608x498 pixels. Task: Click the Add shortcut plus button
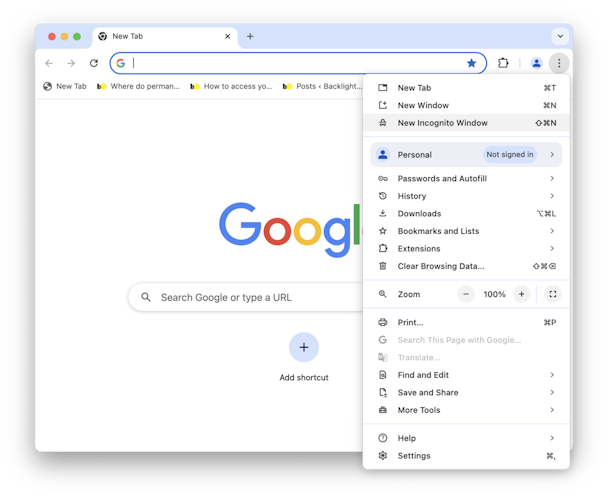[x=304, y=347]
